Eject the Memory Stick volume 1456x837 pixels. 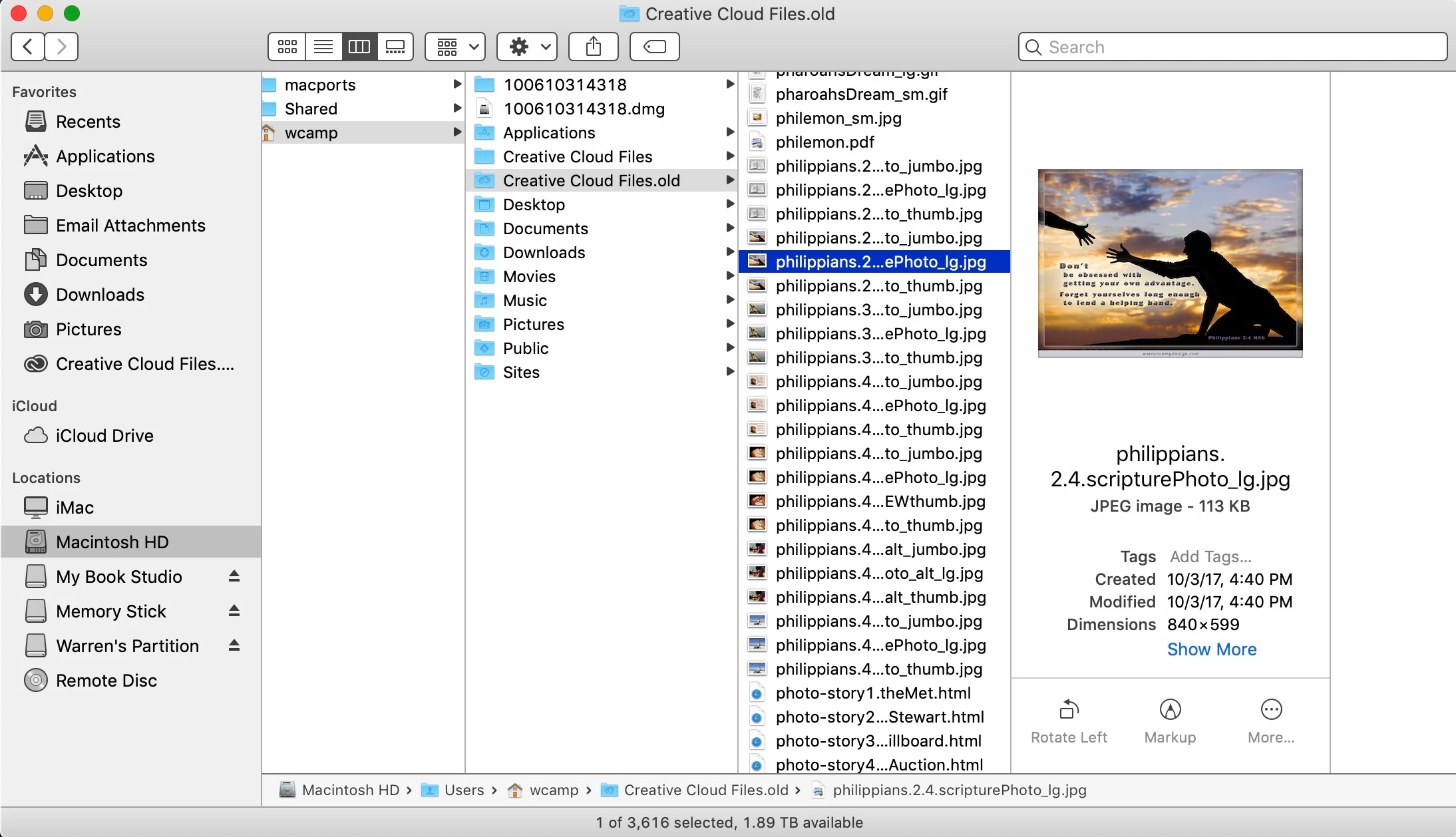pyautogui.click(x=234, y=611)
